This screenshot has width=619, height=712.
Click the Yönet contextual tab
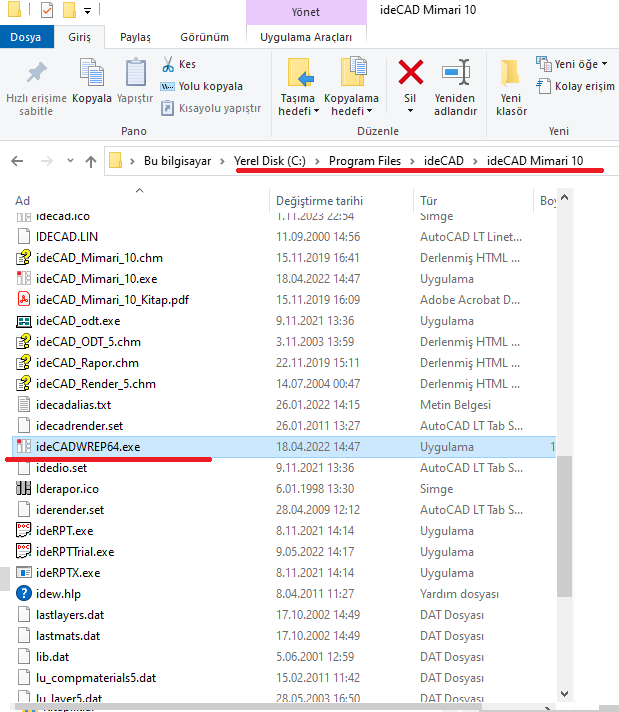click(x=306, y=12)
